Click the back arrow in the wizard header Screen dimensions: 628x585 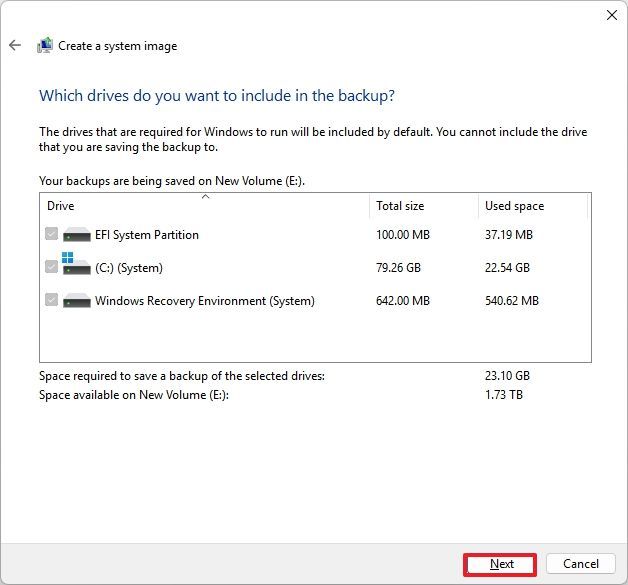click(15, 45)
